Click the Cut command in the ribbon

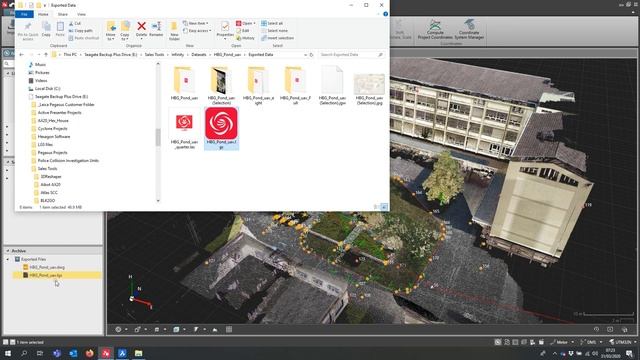(75, 23)
